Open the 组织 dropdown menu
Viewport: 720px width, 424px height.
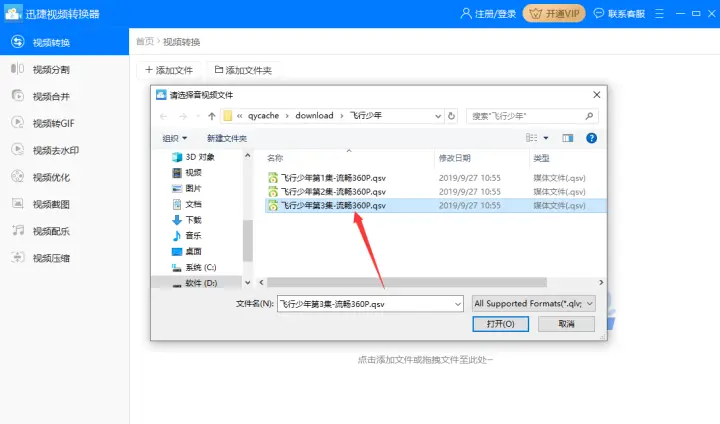pyautogui.click(x=174, y=138)
